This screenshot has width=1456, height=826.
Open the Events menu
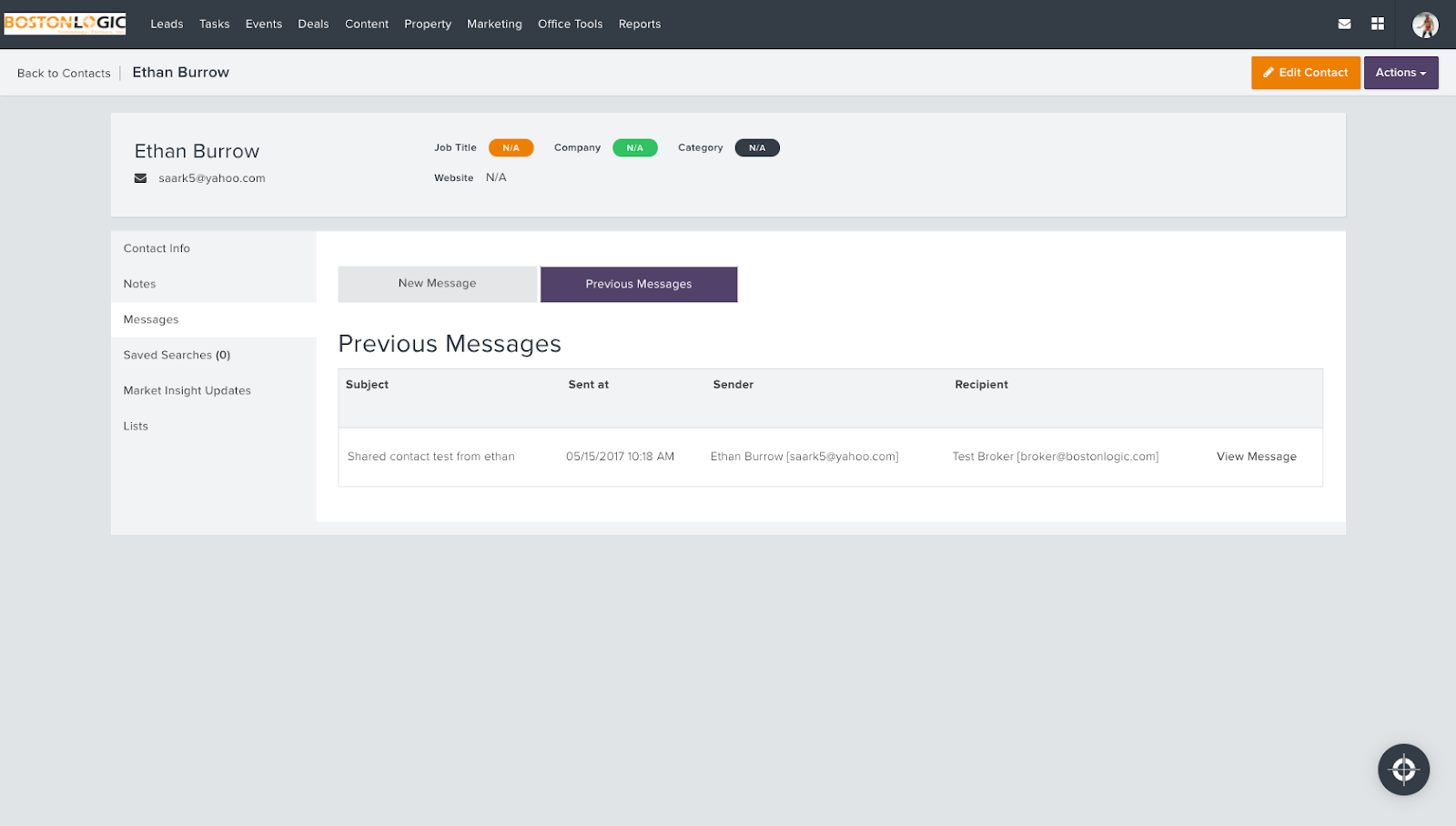click(264, 25)
